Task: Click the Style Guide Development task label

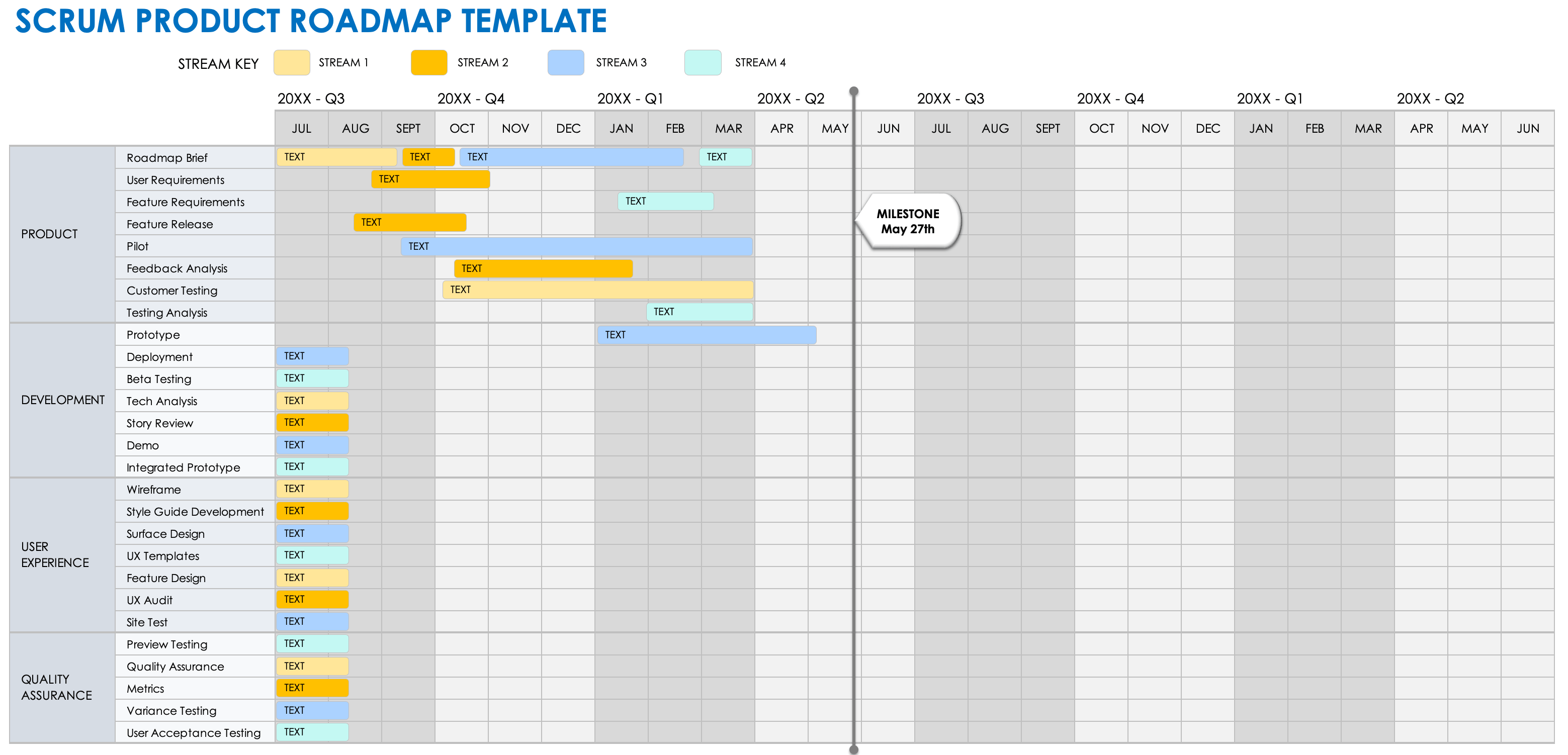Action: (x=195, y=512)
